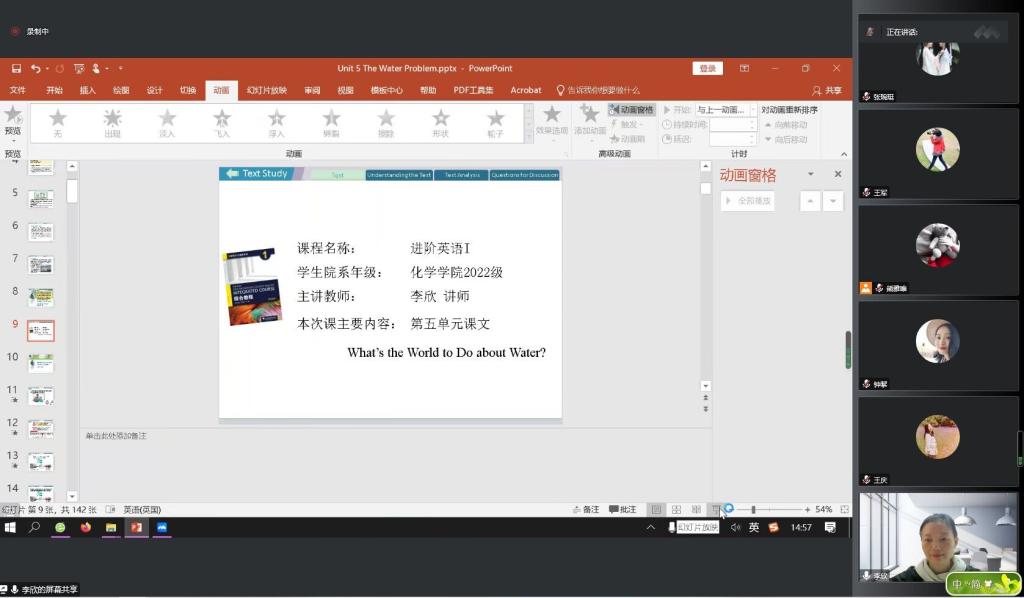The height and width of the screenshot is (598, 1024).
Task: Move animation up arrow in Animation Pane
Action: [810, 201]
